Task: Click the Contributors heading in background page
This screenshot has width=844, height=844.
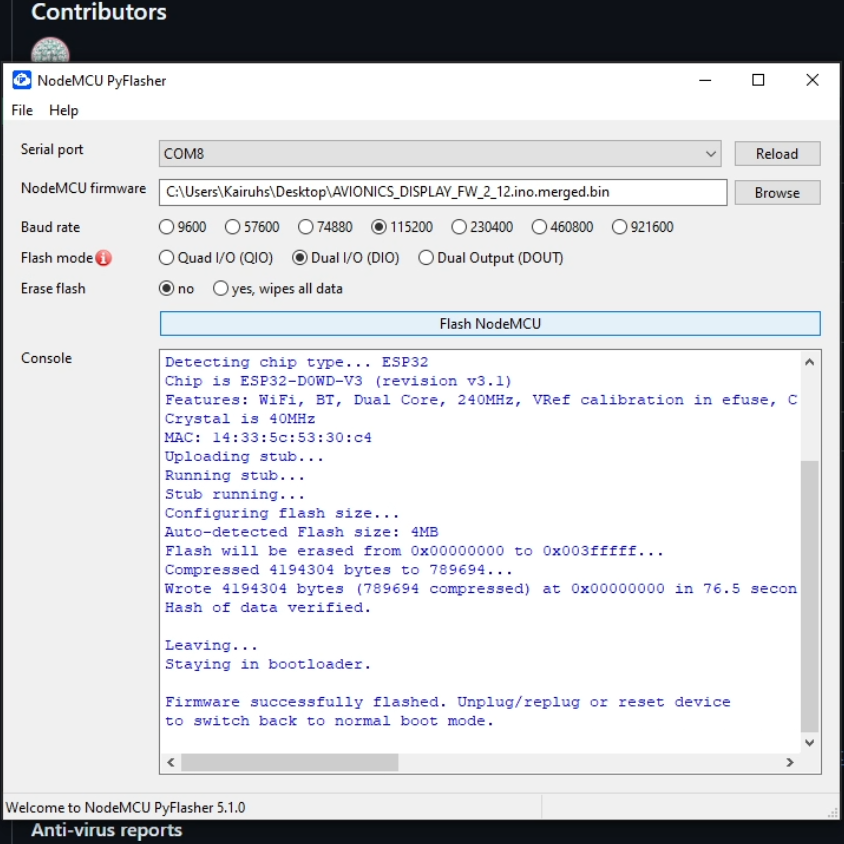Action: [x=99, y=12]
